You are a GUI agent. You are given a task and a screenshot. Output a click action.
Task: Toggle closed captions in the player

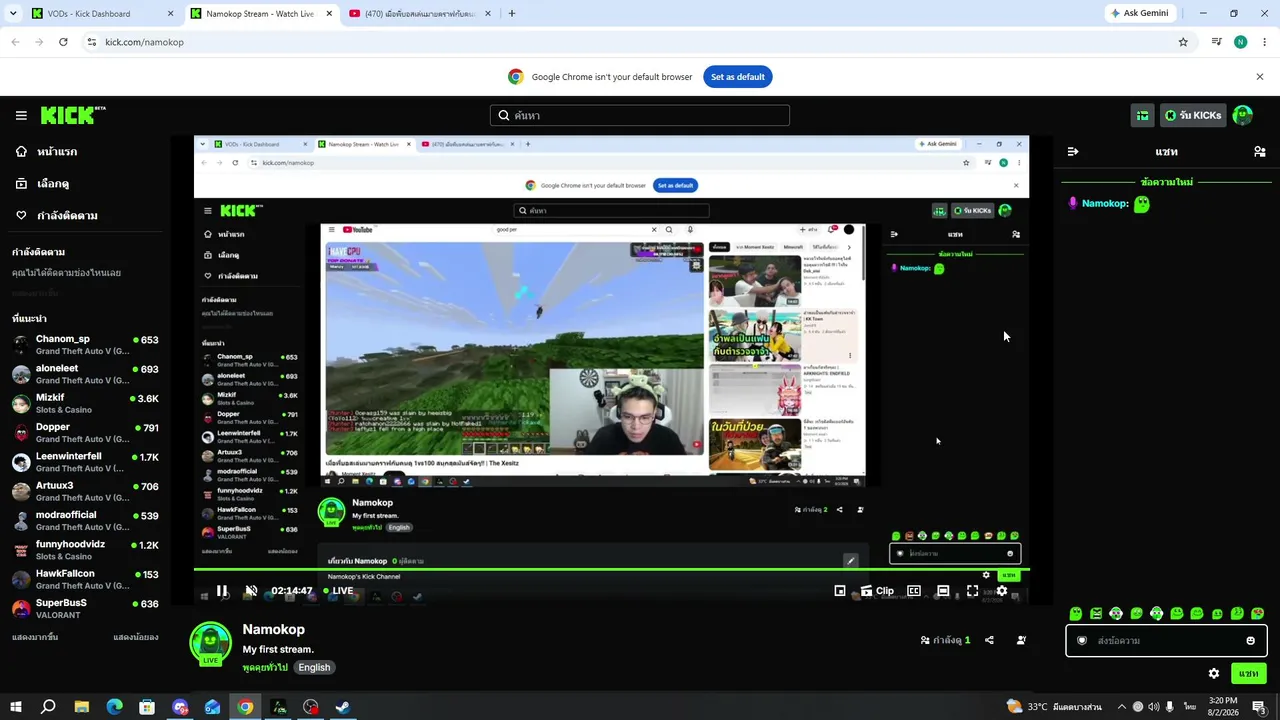[x=914, y=591]
